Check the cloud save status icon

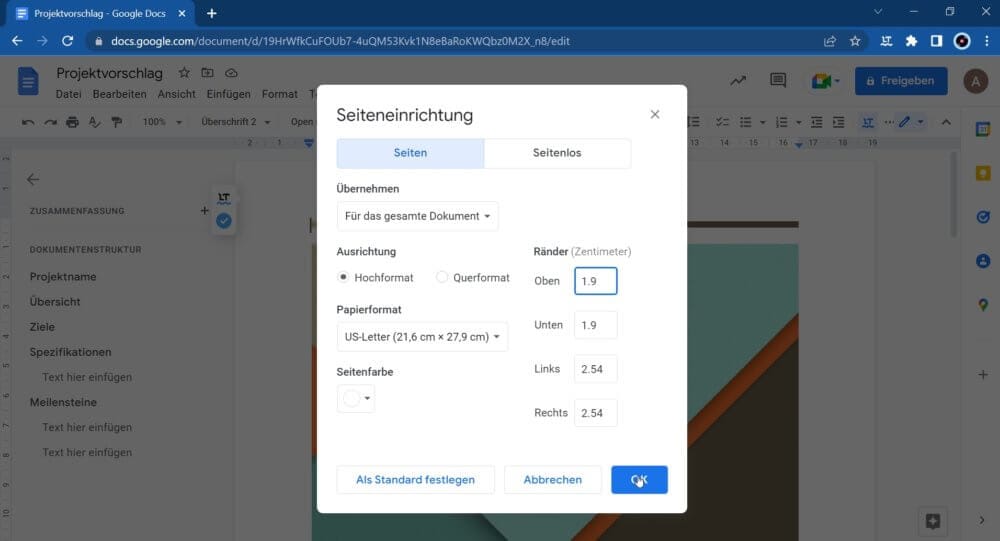coord(232,73)
